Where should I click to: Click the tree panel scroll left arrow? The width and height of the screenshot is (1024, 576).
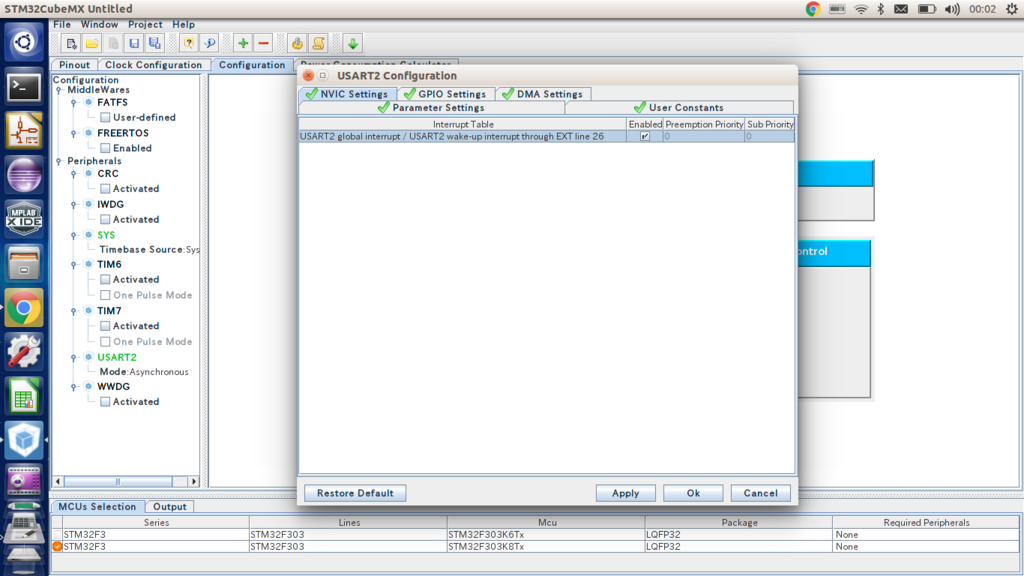coord(58,481)
